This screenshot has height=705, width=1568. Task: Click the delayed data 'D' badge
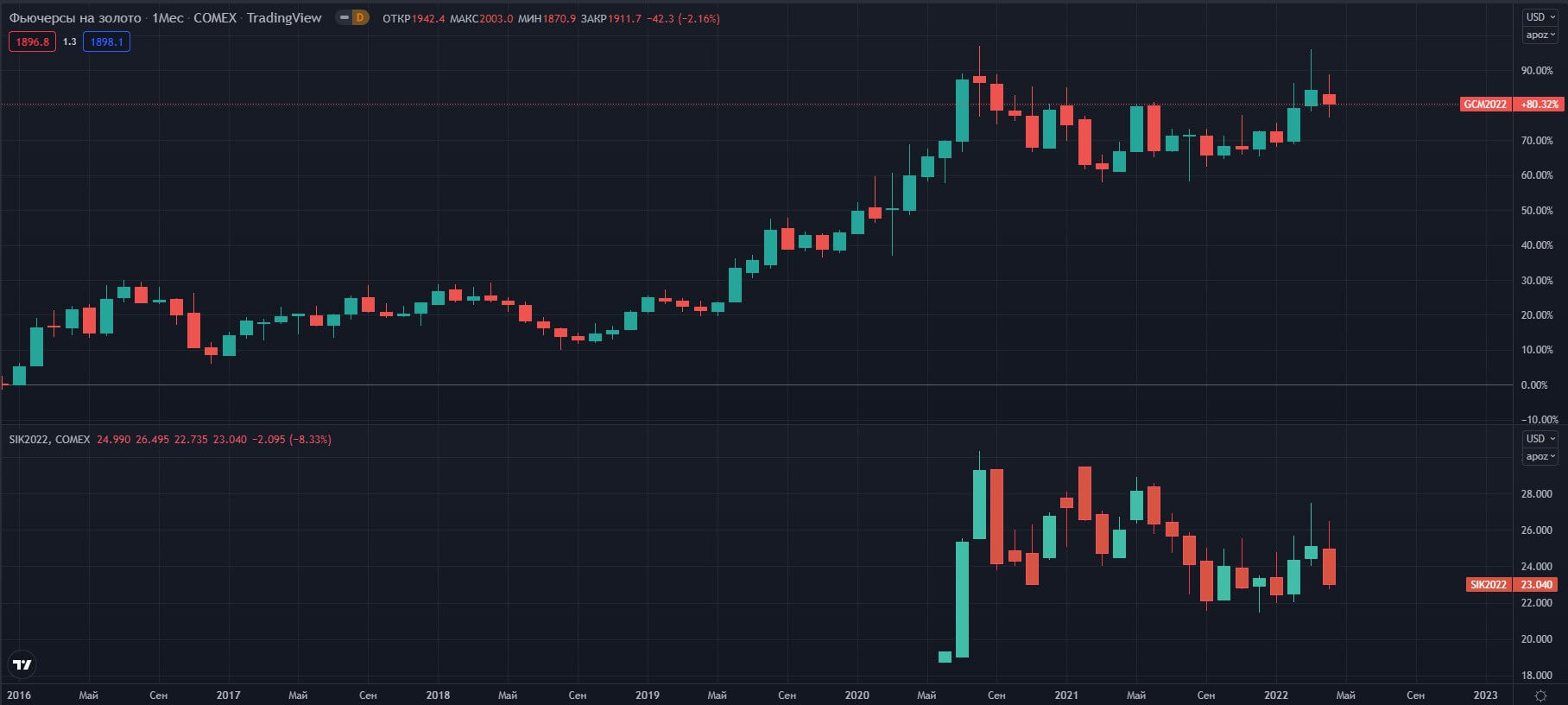[360, 17]
